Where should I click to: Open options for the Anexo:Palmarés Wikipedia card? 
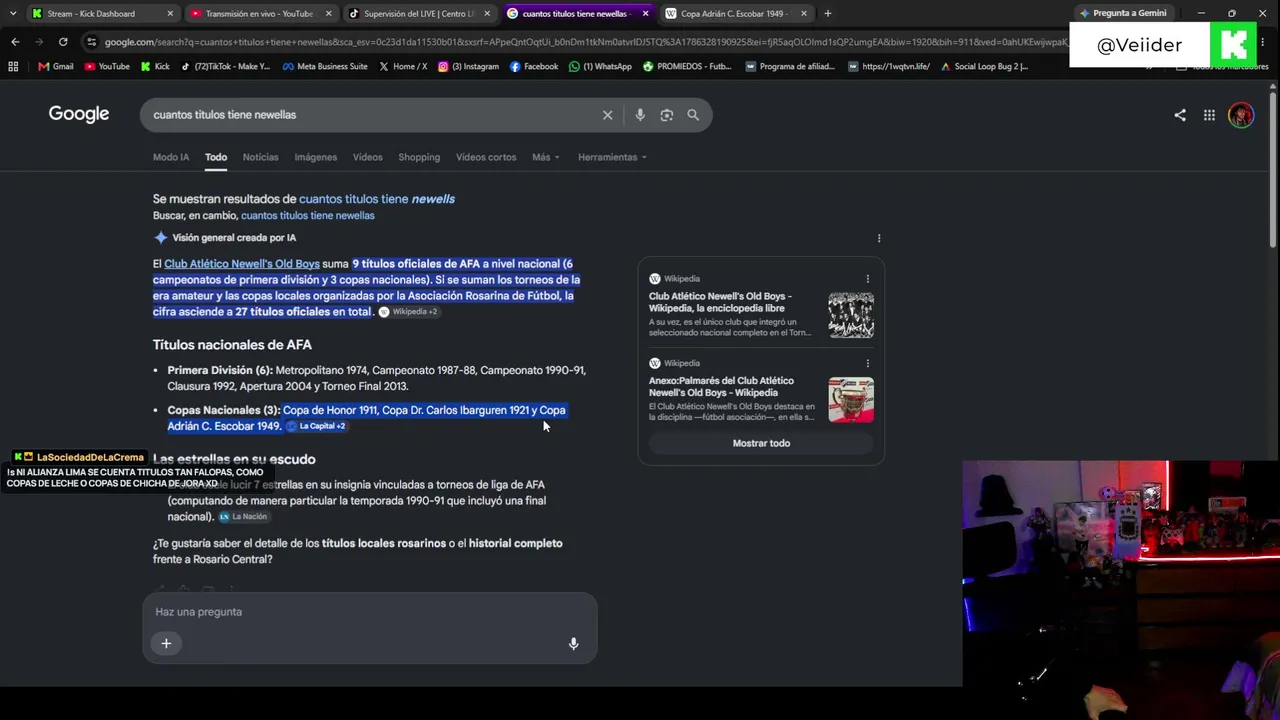[867, 363]
